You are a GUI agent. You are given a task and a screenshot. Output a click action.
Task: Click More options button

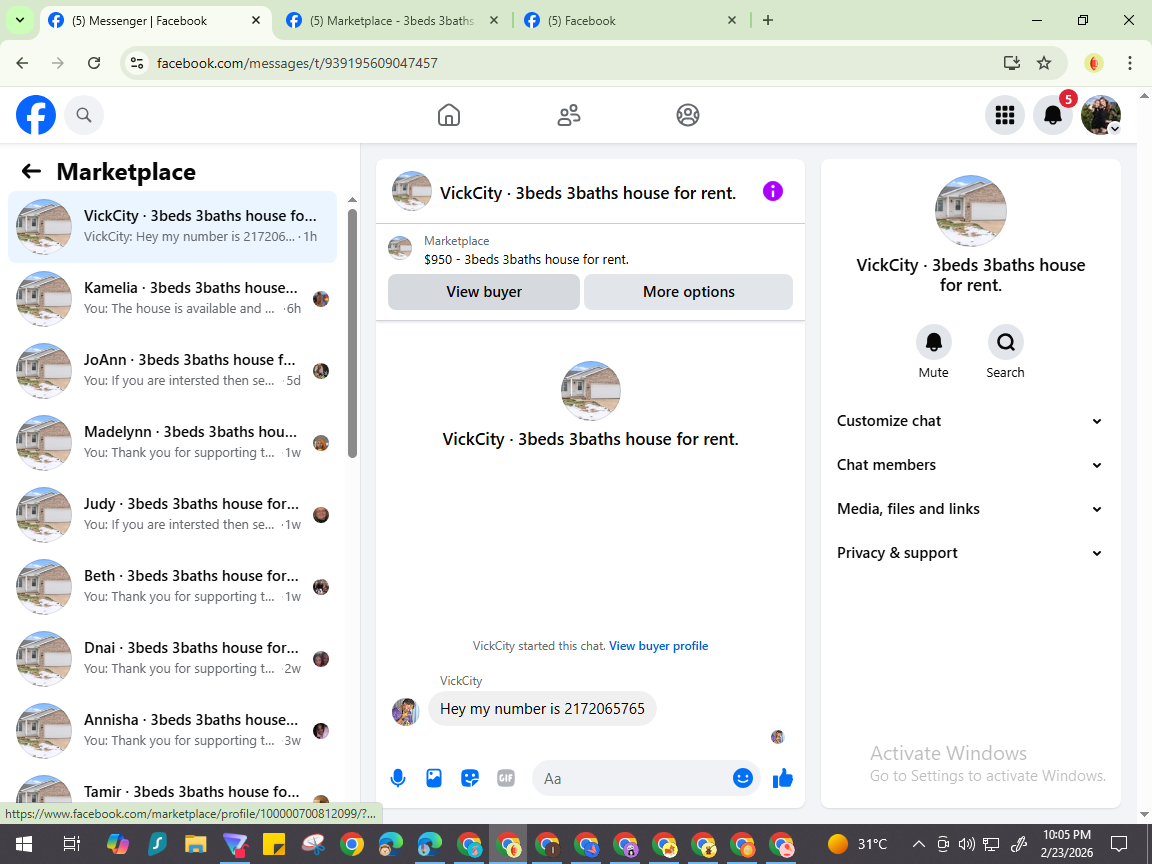click(x=688, y=292)
